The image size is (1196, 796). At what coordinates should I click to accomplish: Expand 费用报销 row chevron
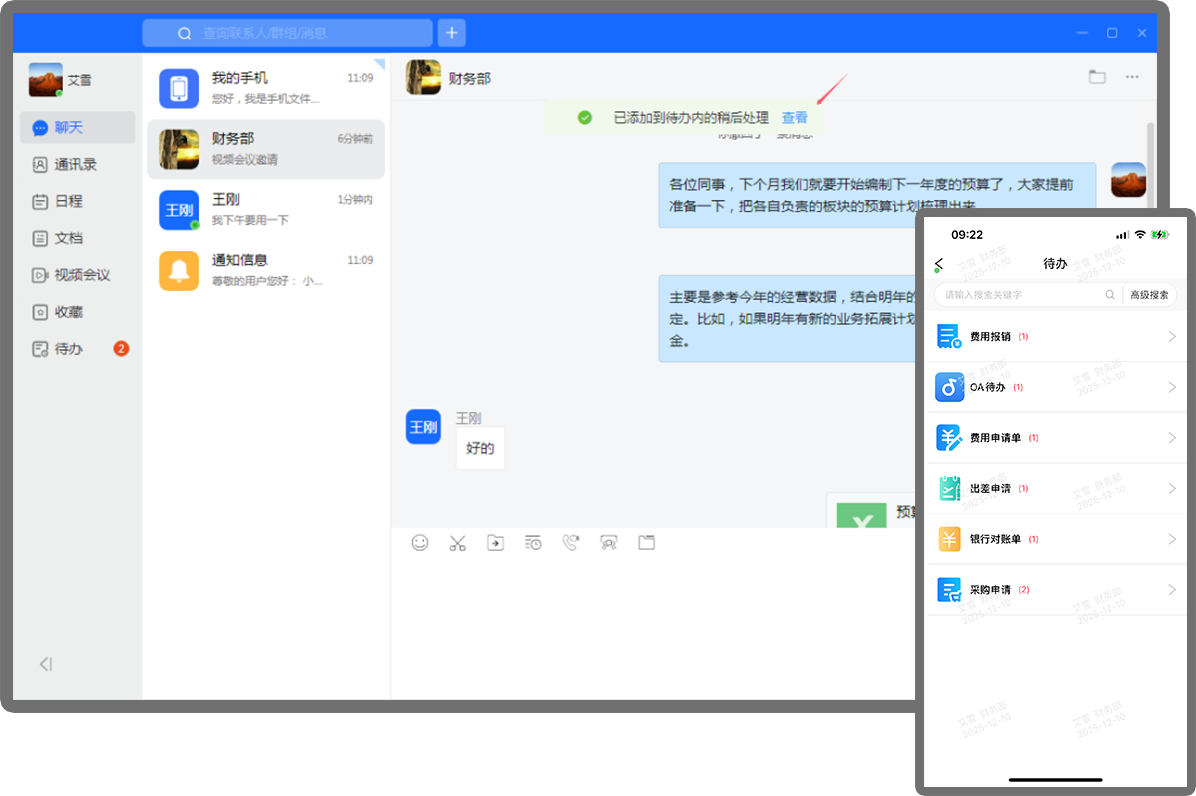pyautogui.click(x=1172, y=336)
